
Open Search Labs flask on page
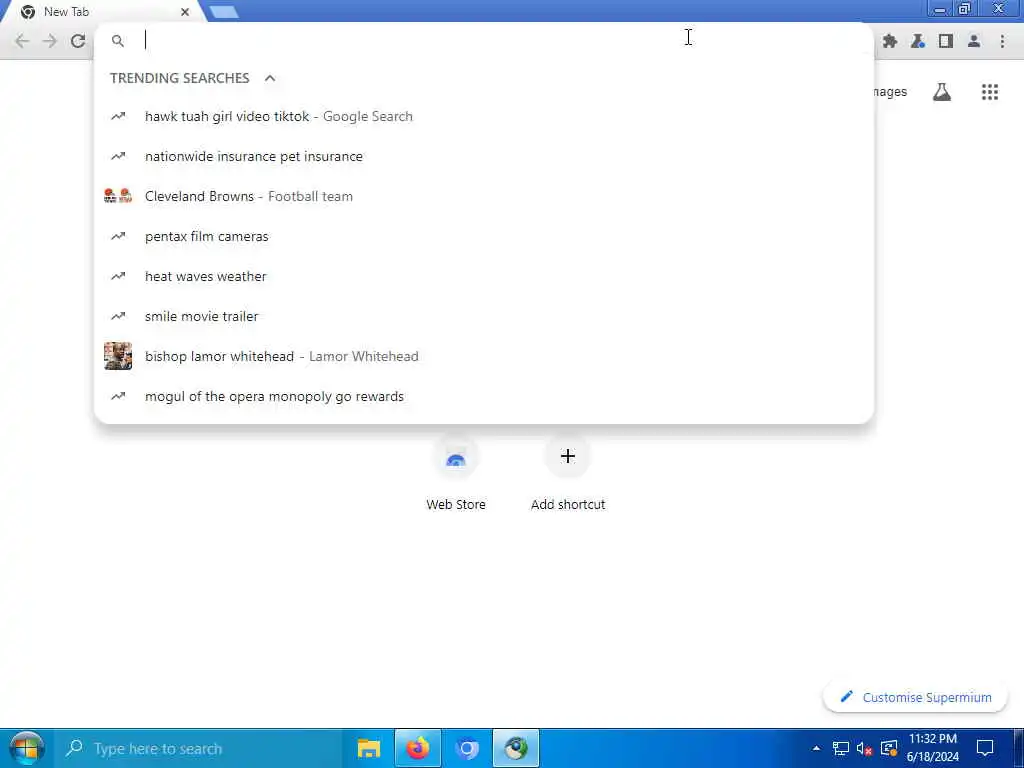point(942,92)
